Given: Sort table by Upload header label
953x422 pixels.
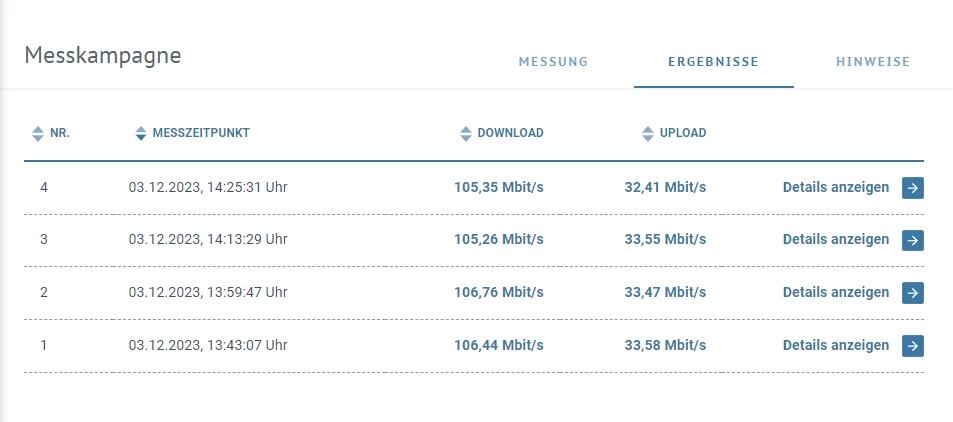Looking at the screenshot, I should (x=683, y=133).
